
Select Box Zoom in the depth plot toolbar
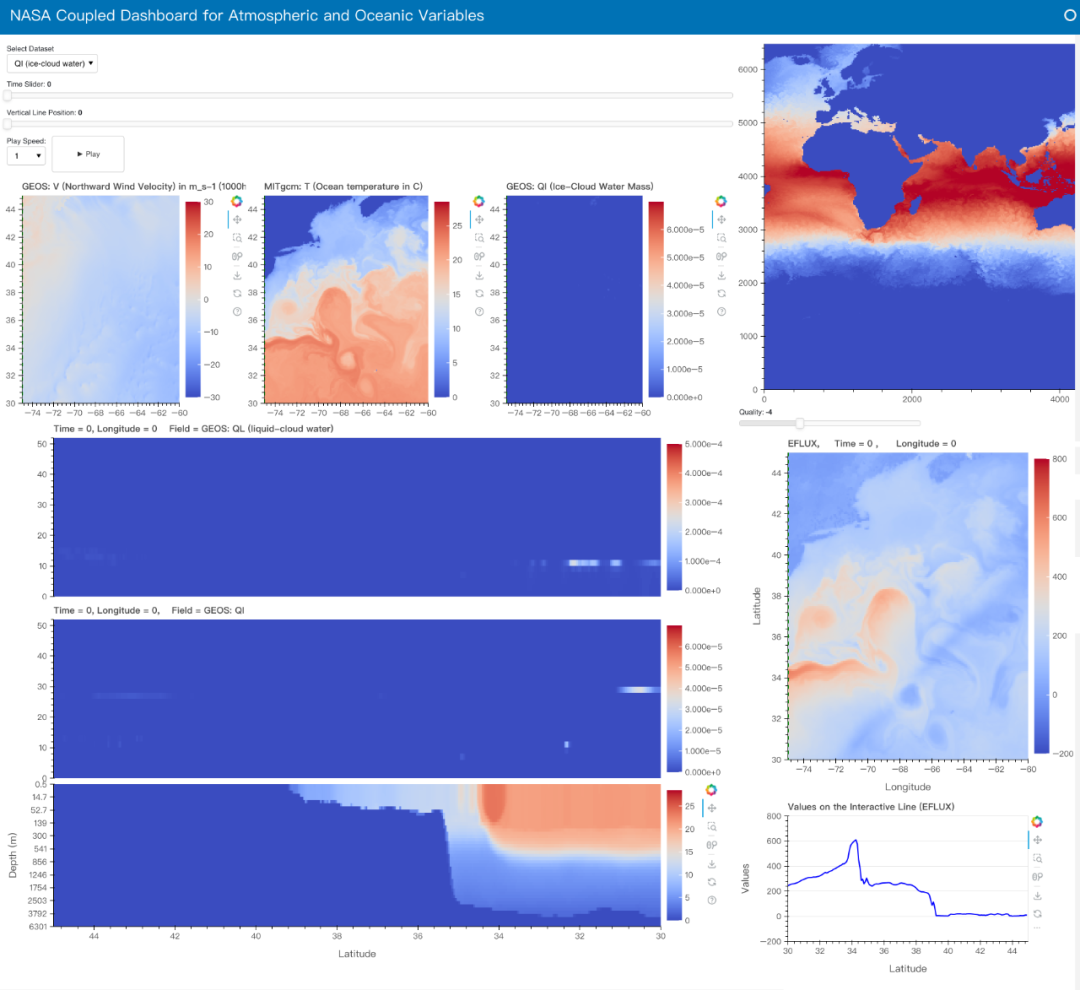click(x=711, y=827)
